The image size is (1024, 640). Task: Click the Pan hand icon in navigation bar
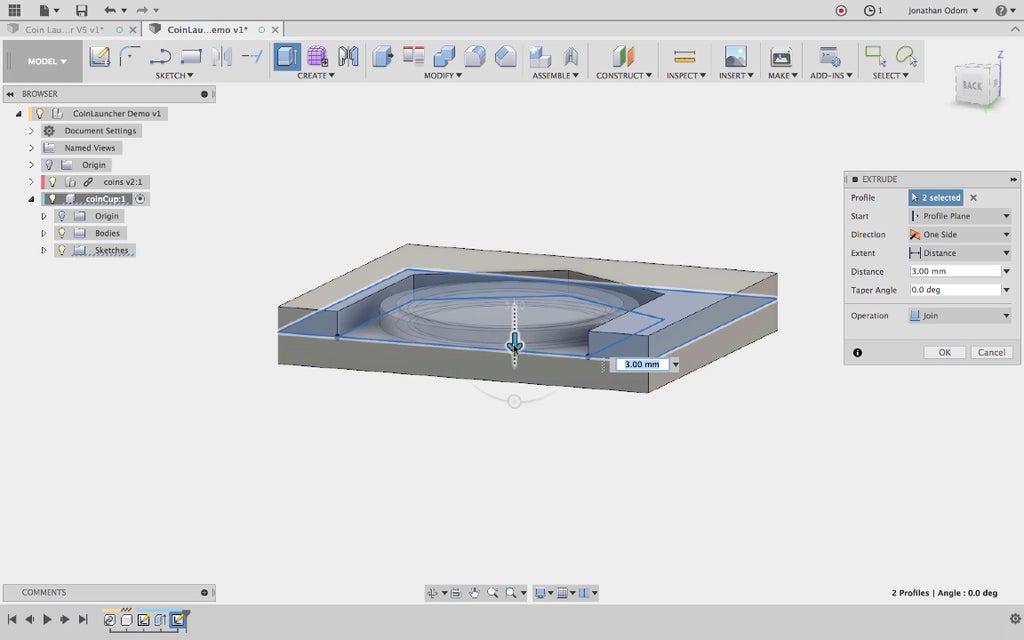click(x=474, y=593)
